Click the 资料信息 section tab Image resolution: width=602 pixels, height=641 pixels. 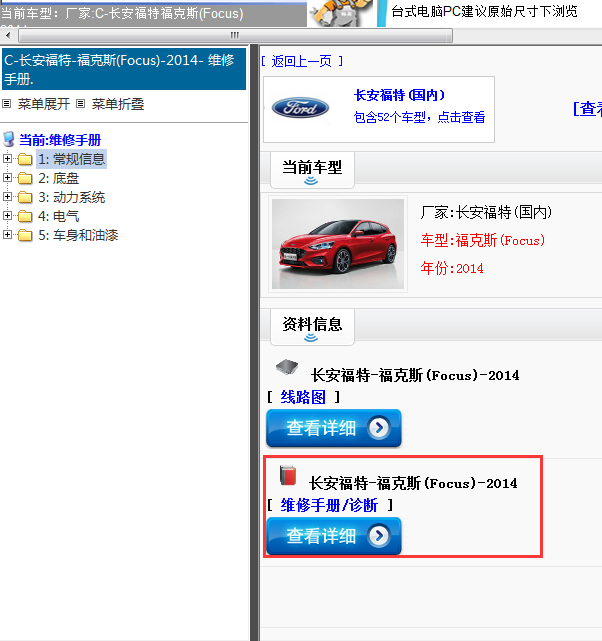click(312, 327)
